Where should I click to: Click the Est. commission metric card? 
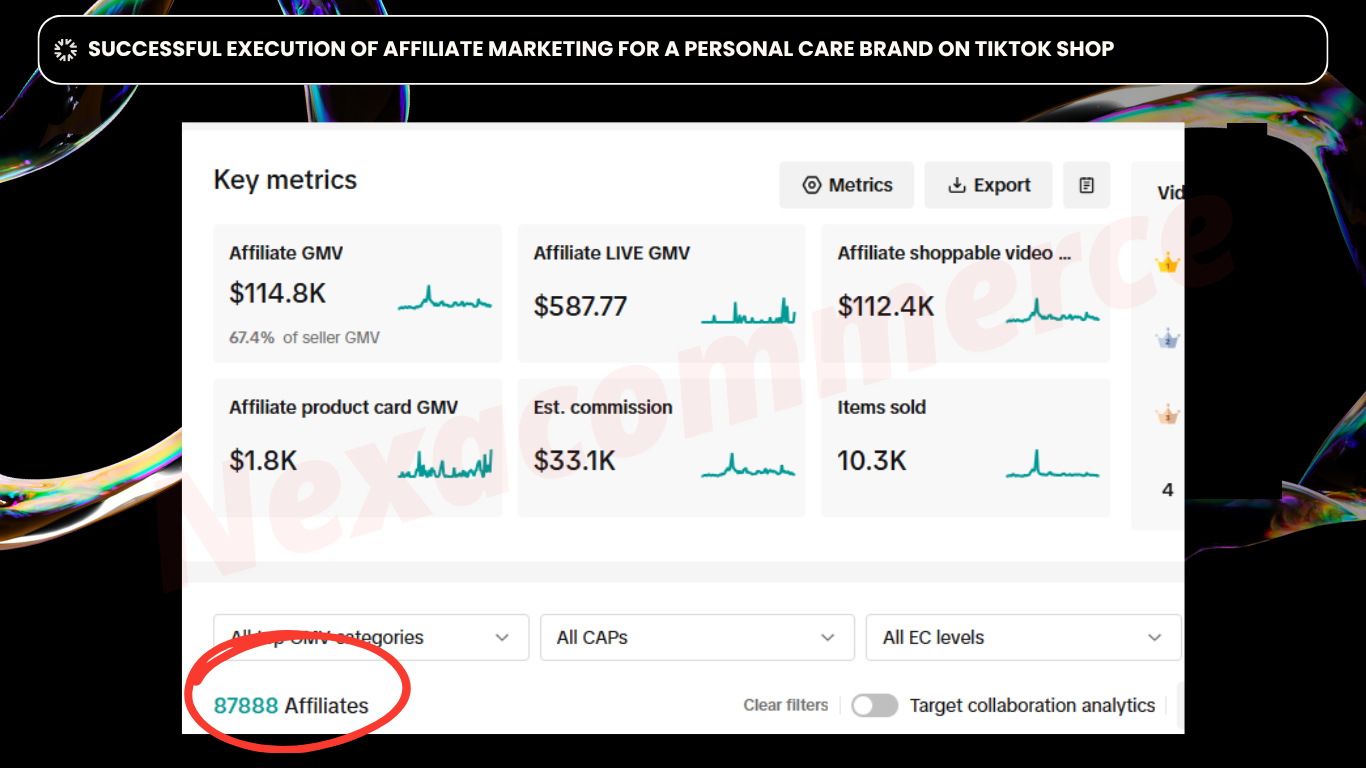[x=661, y=447]
